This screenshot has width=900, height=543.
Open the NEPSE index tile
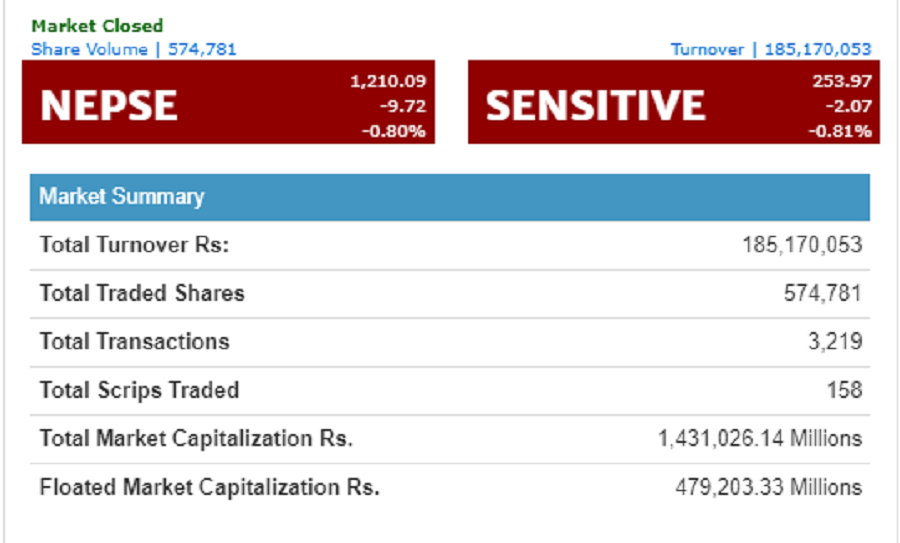point(228,102)
